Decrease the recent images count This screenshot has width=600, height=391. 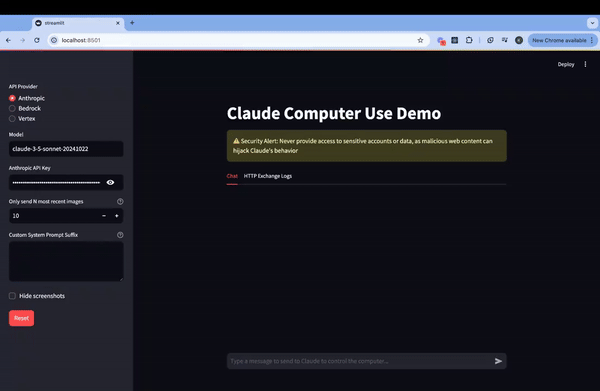point(104,216)
